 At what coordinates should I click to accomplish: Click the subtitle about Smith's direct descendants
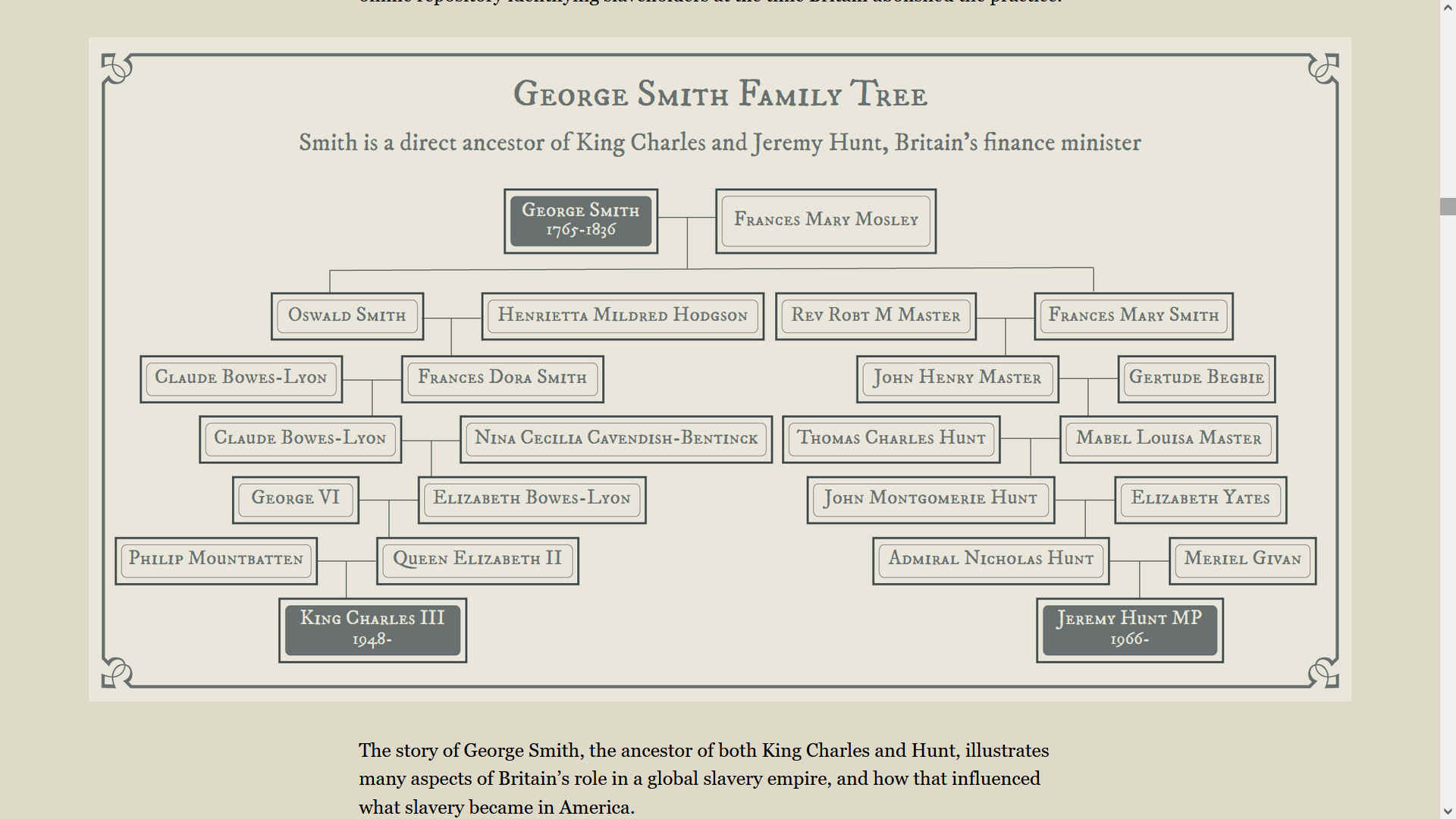[x=720, y=143]
